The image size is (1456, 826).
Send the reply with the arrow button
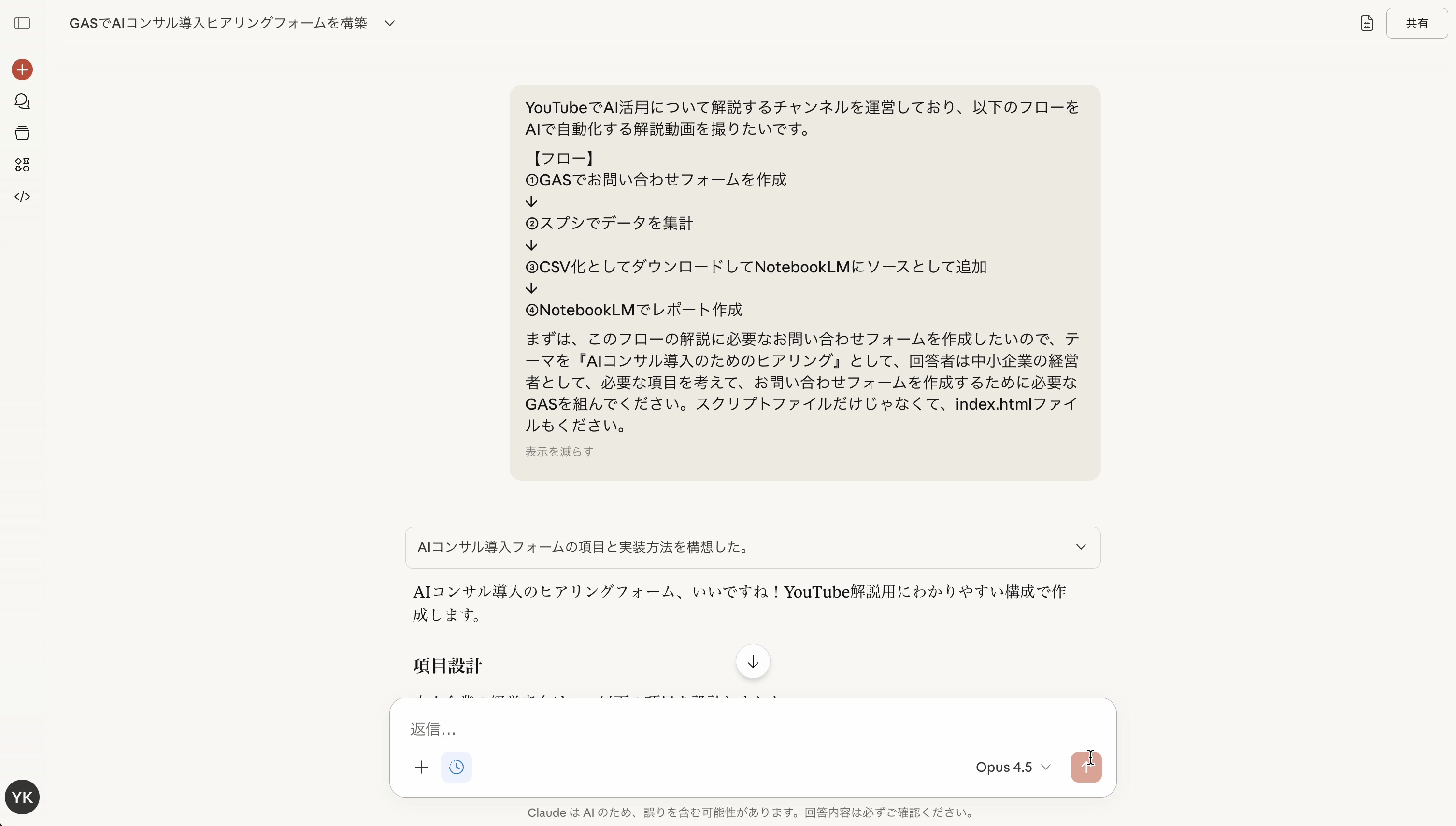point(1086,767)
